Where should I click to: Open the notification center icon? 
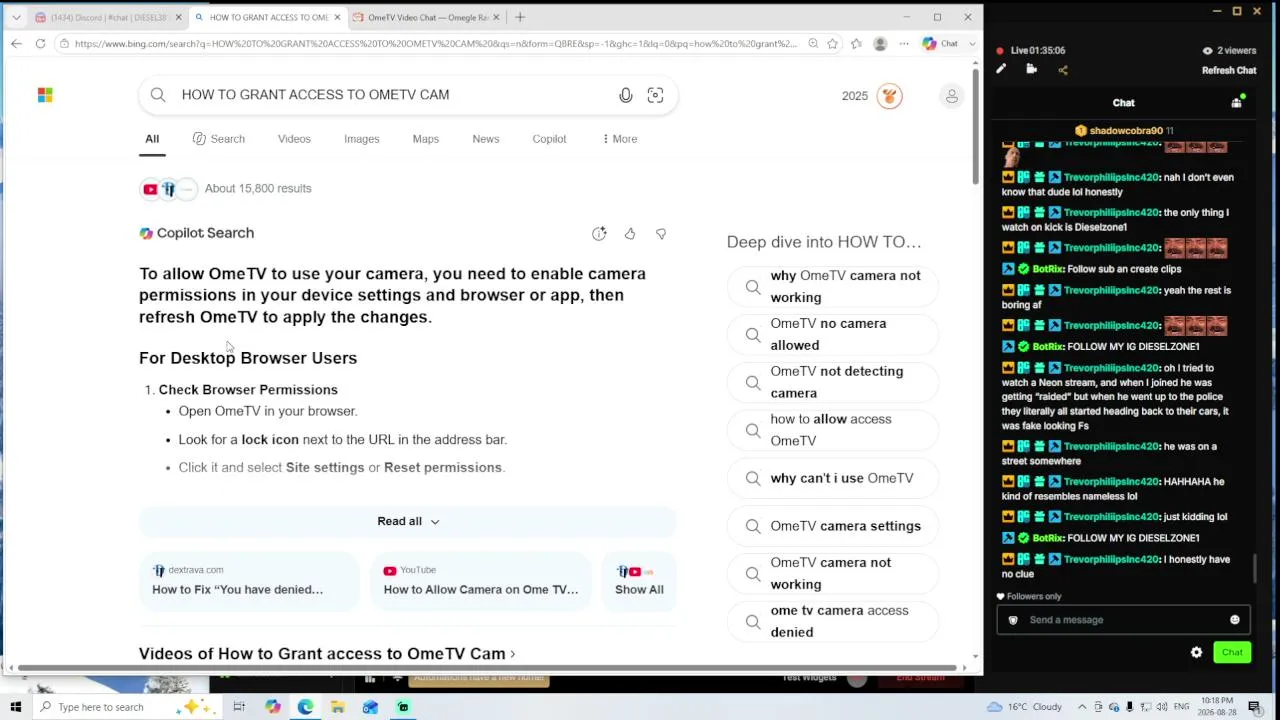[1255, 707]
